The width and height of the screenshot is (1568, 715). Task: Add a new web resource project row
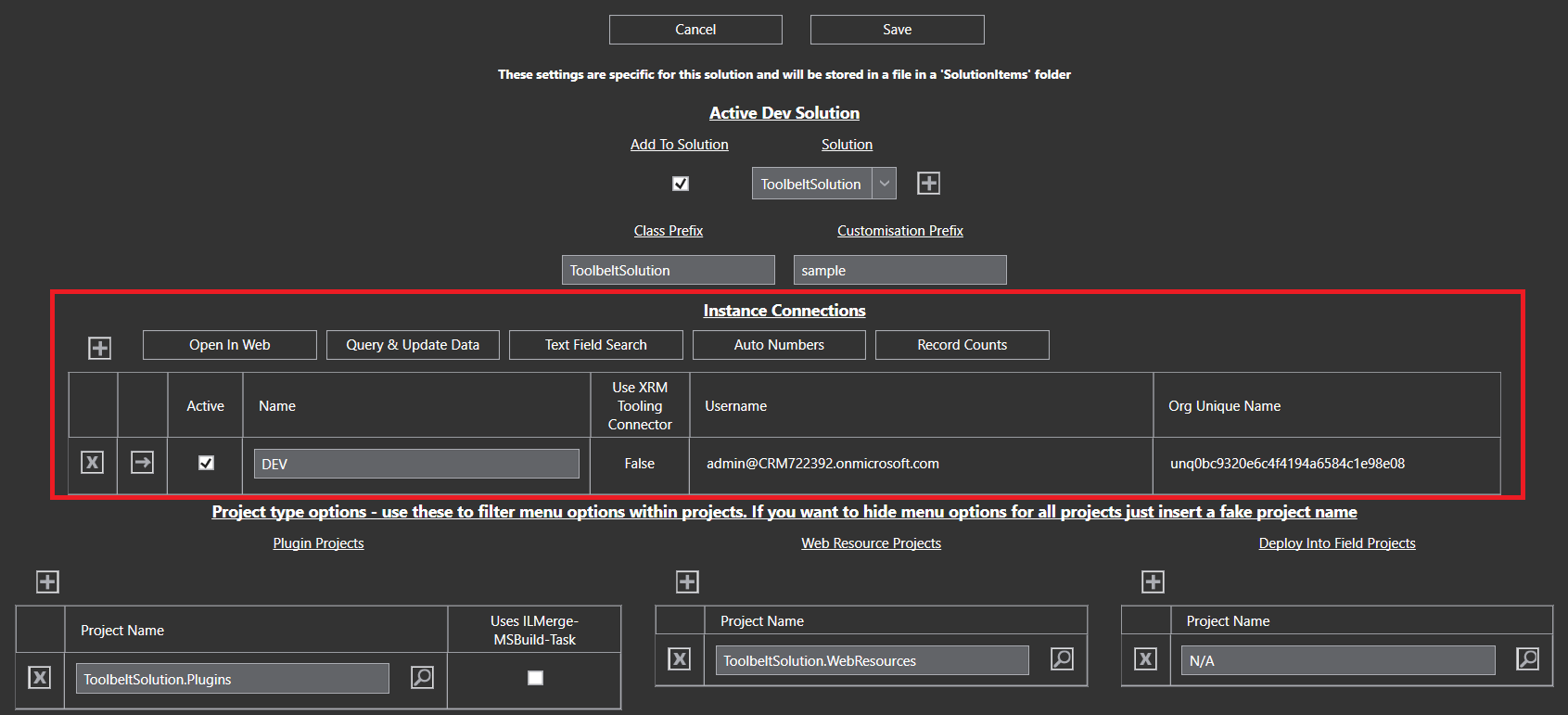click(687, 581)
